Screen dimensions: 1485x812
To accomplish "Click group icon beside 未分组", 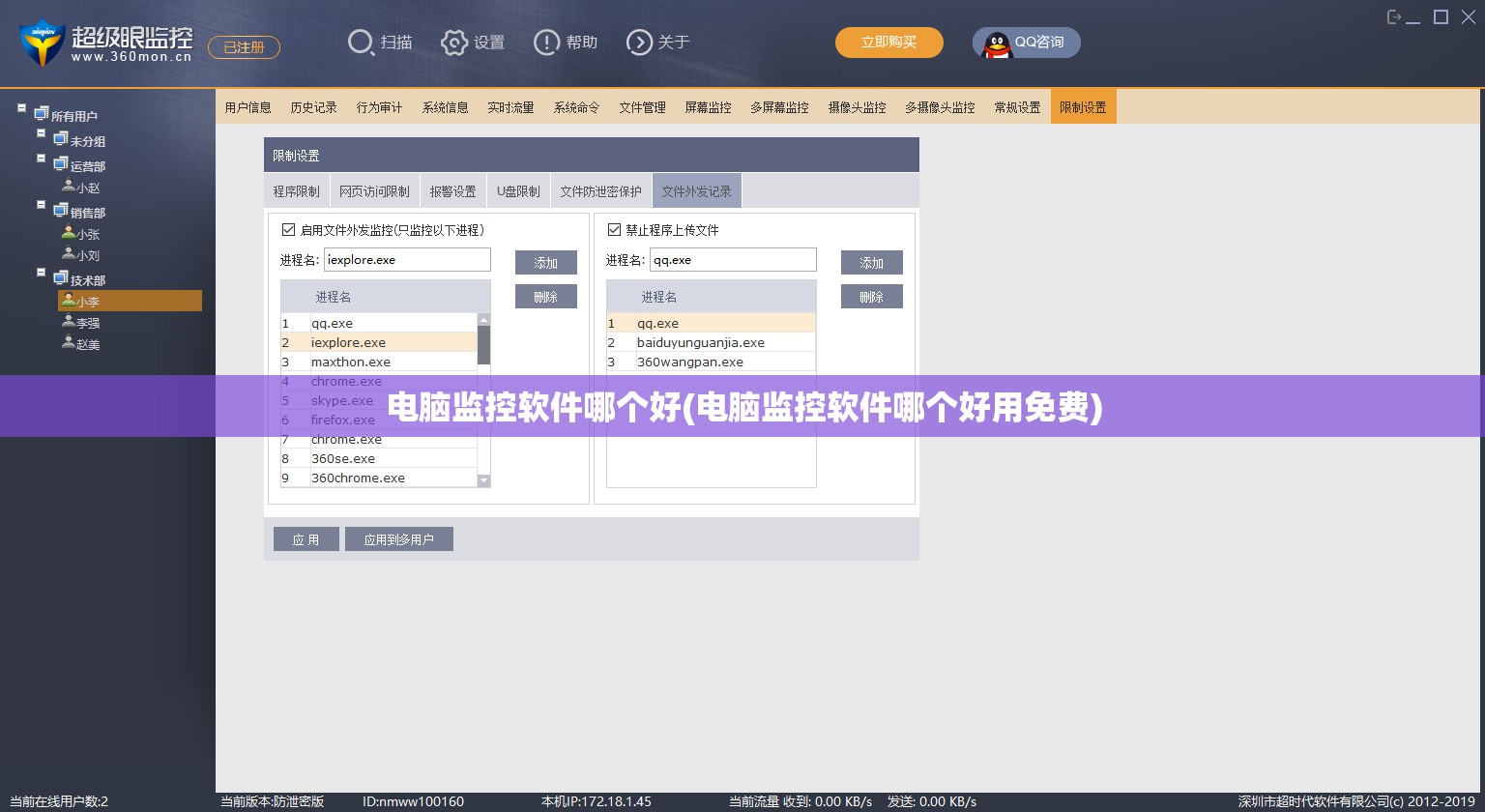I will click(x=60, y=140).
